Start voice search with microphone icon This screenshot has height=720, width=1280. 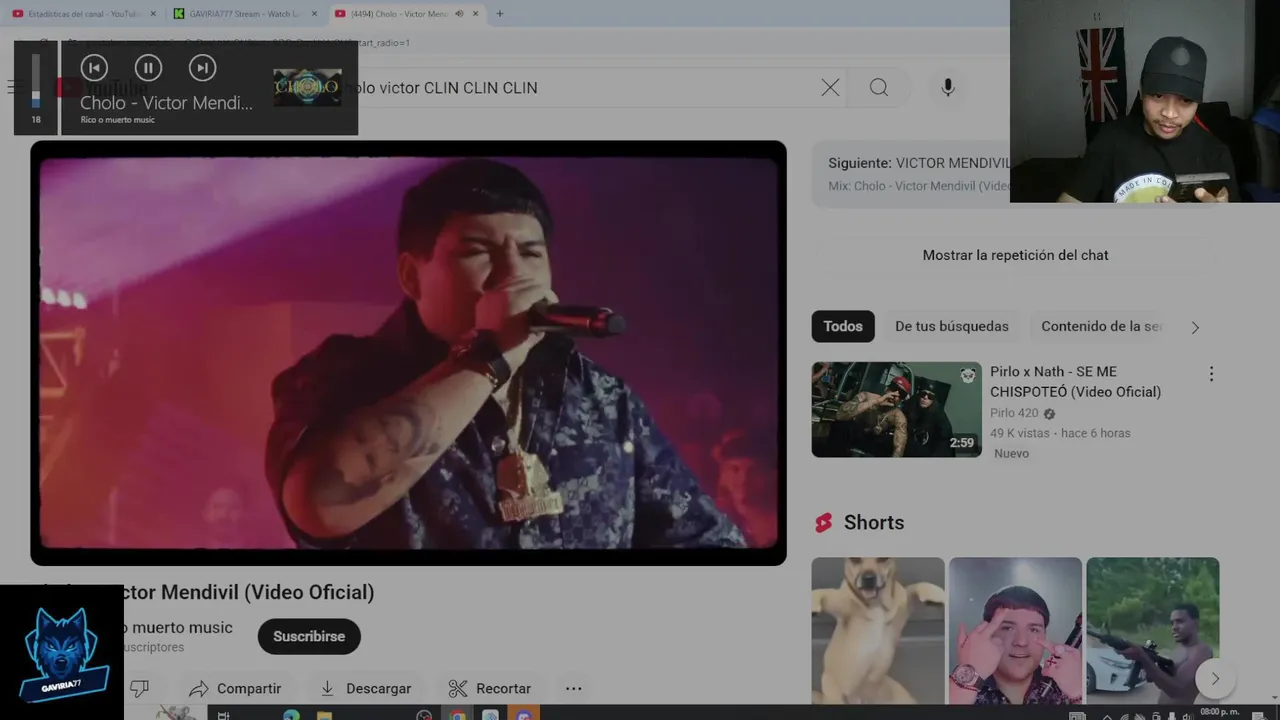tap(948, 88)
